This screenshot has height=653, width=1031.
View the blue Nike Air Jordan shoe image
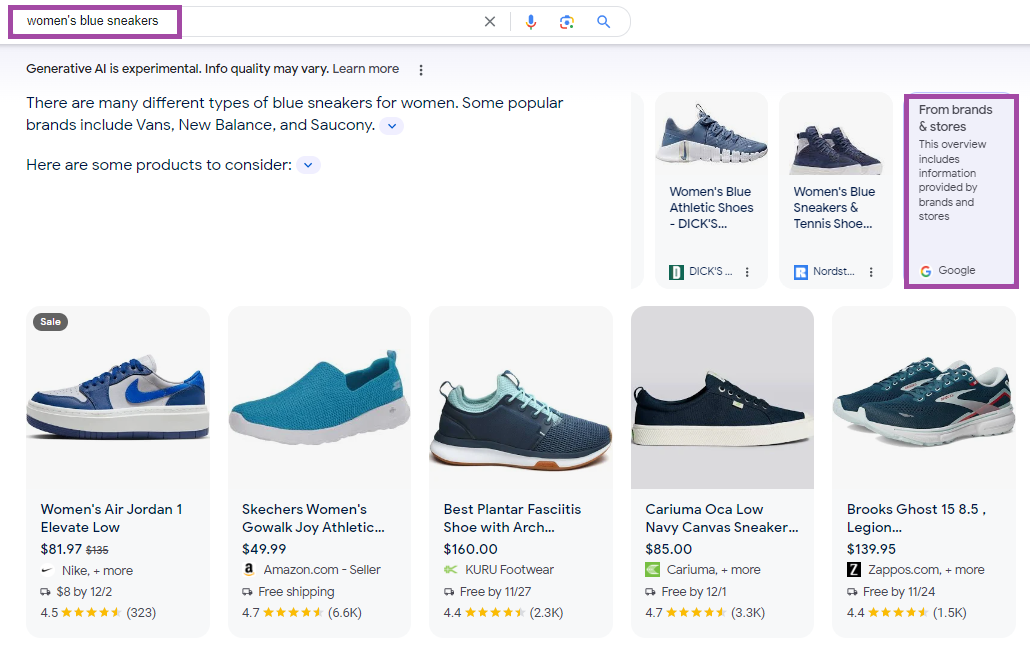pos(118,397)
